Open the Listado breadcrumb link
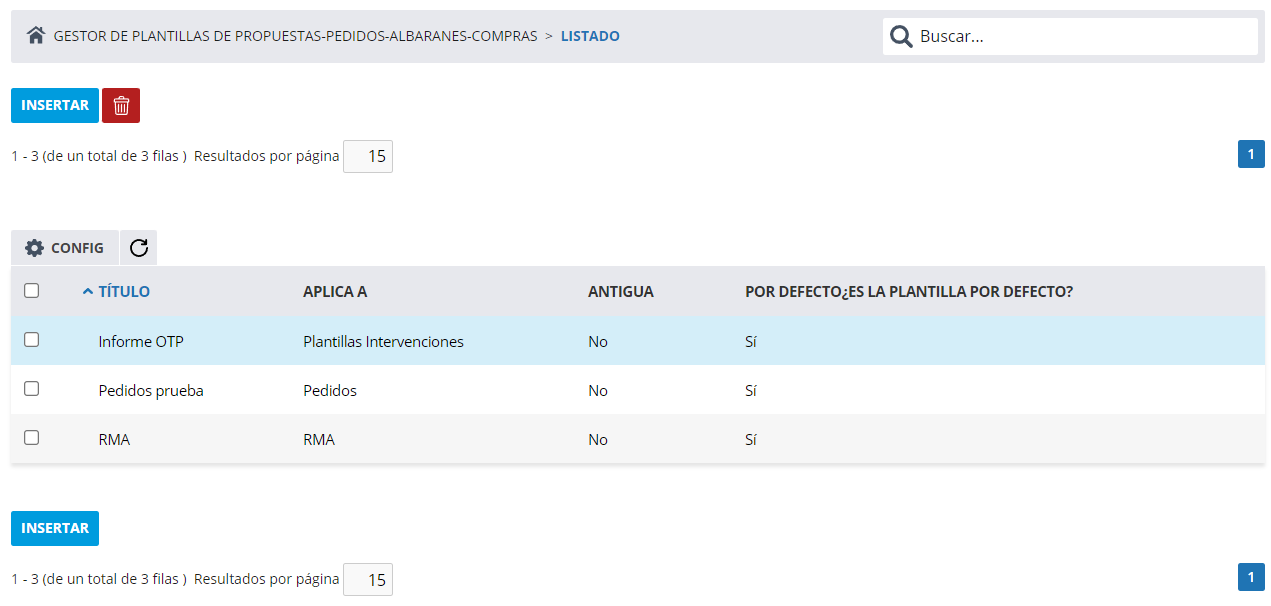 590,36
